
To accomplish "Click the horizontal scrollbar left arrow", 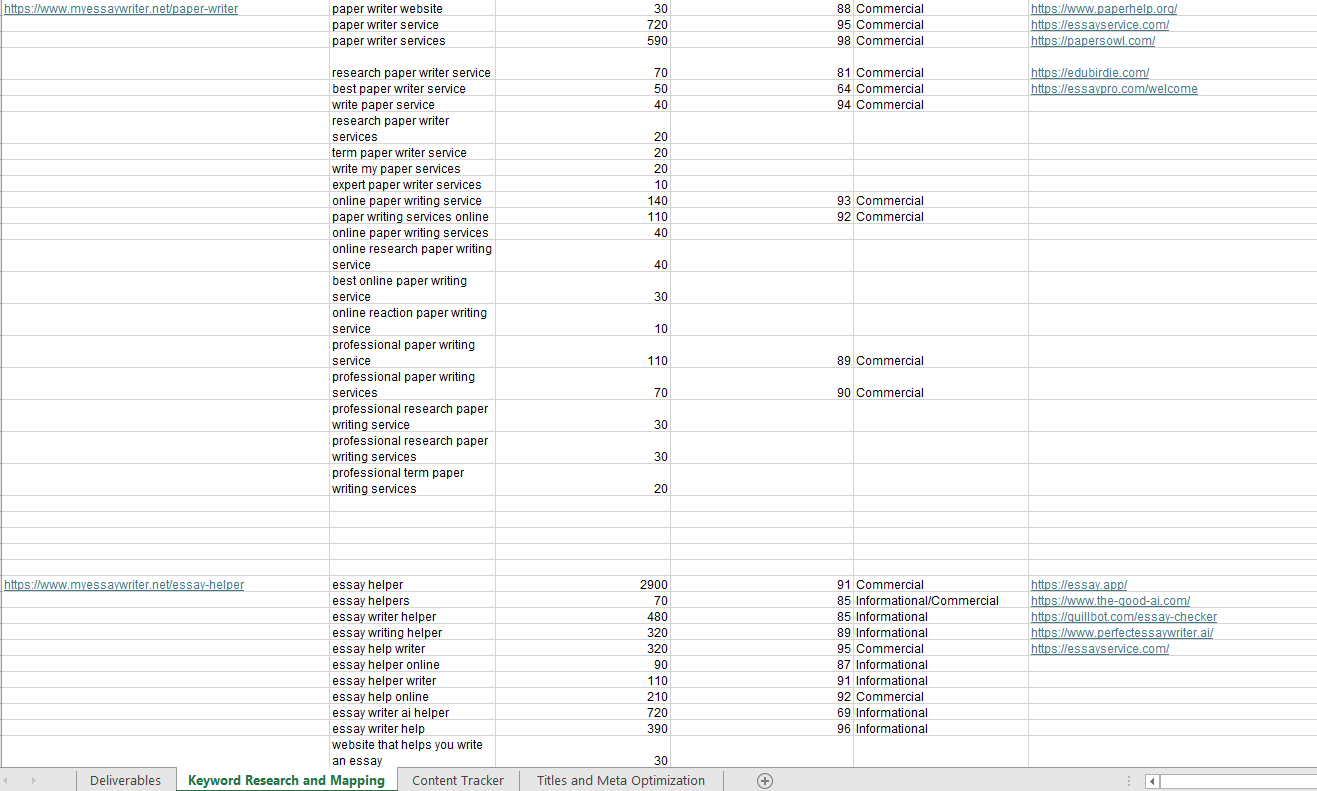I will (x=1152, y=781).
